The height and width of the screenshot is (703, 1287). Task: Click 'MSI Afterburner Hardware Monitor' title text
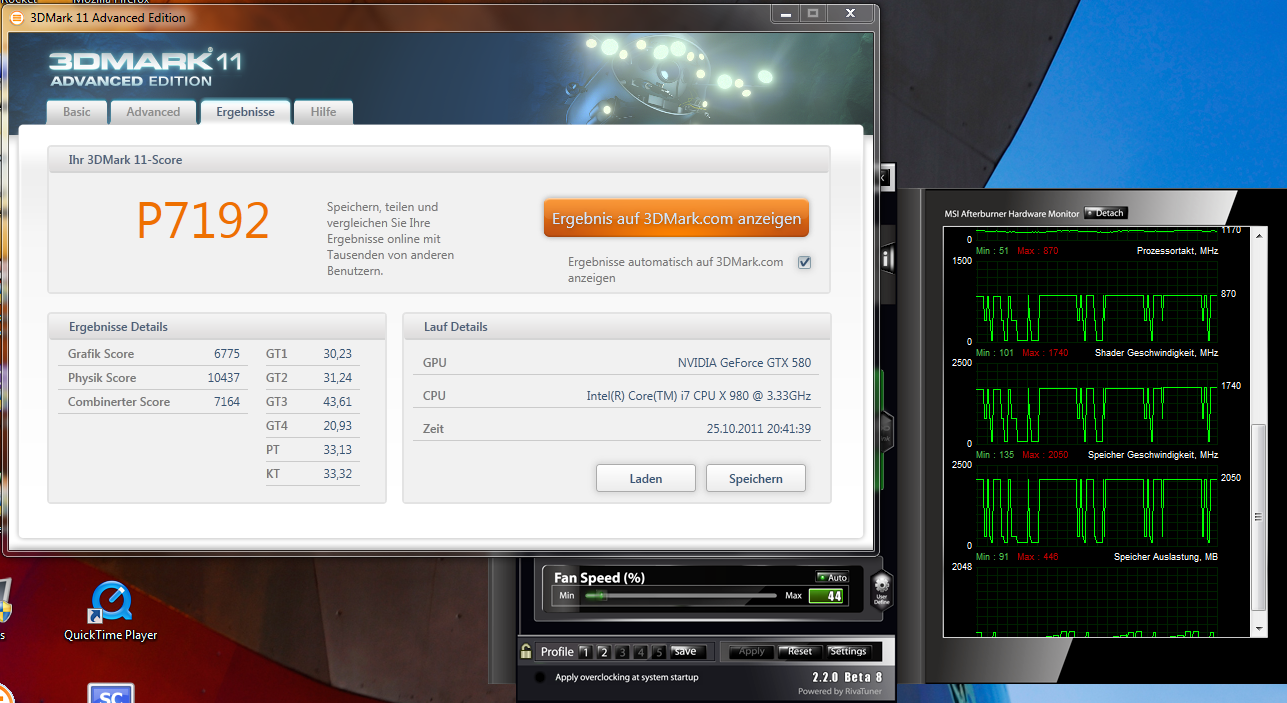[x=1012, y=213]
